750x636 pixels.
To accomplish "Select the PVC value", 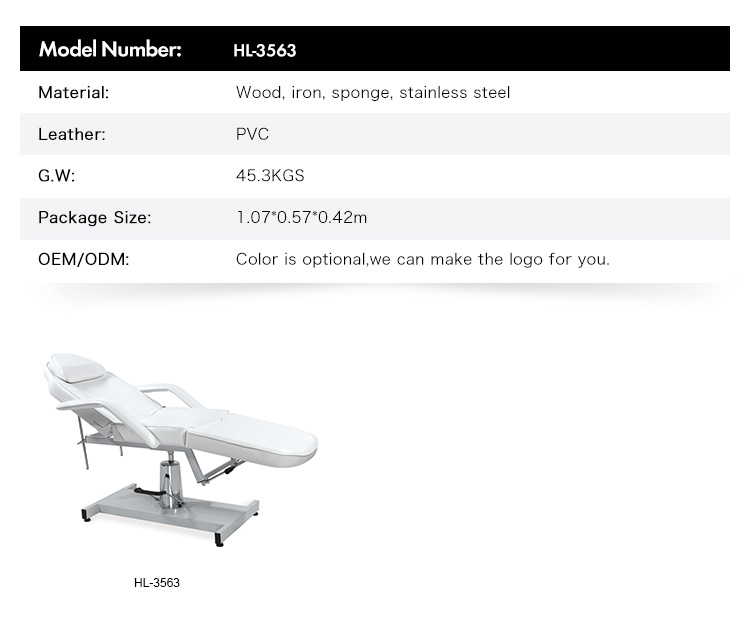I will pos(252,134).
